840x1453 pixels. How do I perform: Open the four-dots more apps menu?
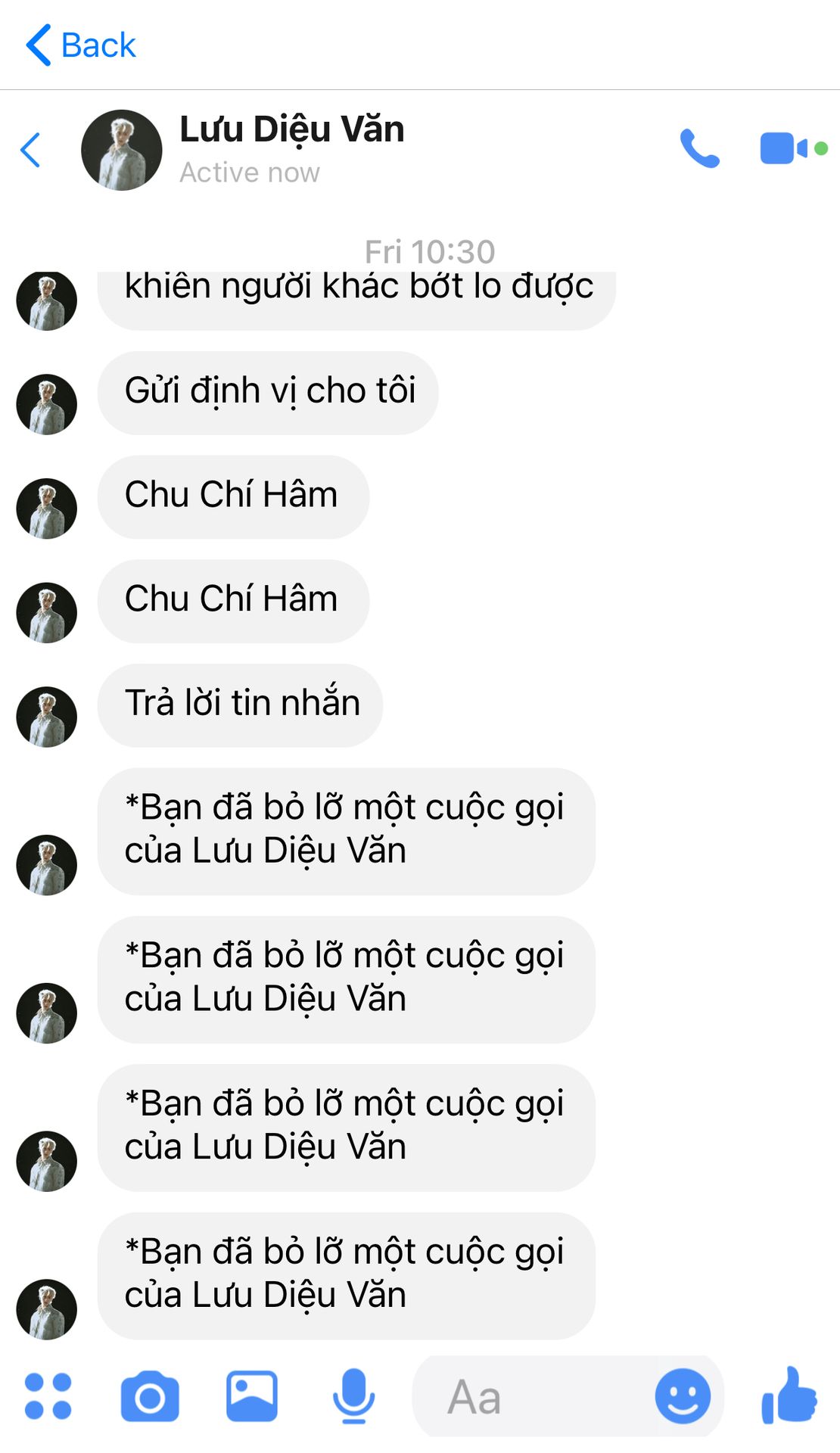point(48,1396)
